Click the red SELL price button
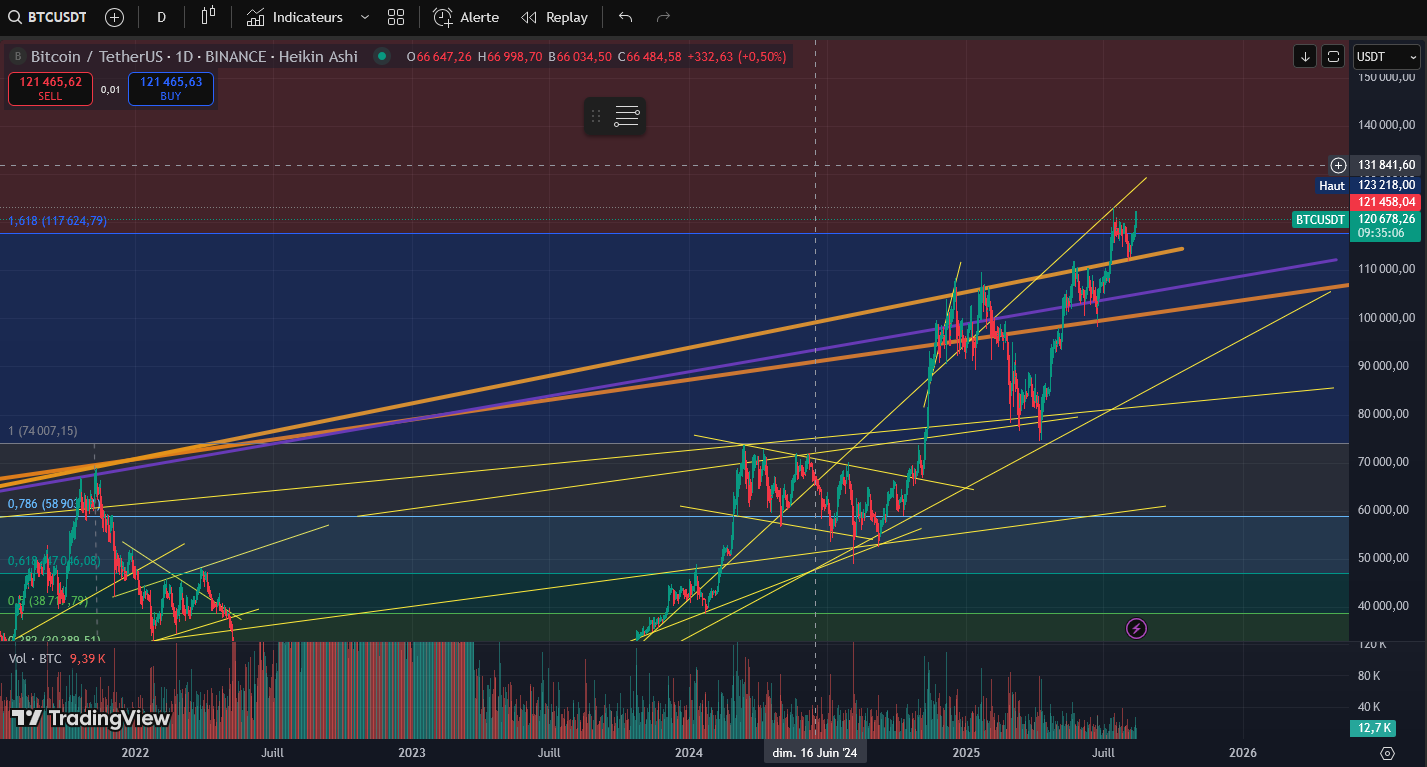Viewport: 1427px width, 767px height. pos(50,89)
